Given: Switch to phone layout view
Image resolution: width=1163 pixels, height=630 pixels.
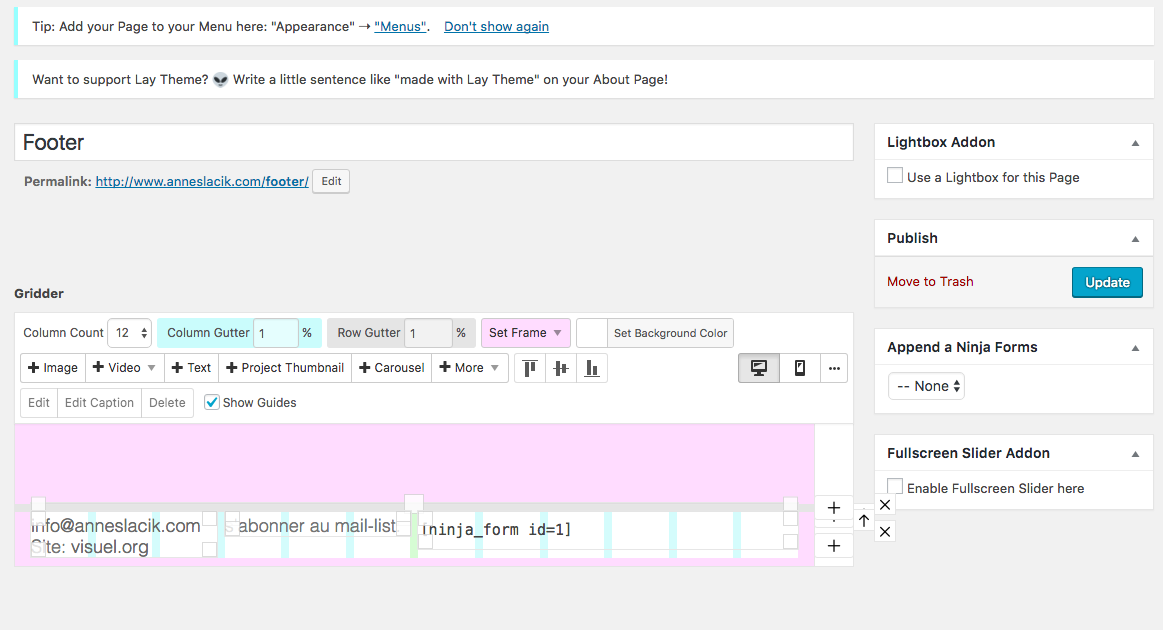Looking at the screenshot, I should pos(800,368).
